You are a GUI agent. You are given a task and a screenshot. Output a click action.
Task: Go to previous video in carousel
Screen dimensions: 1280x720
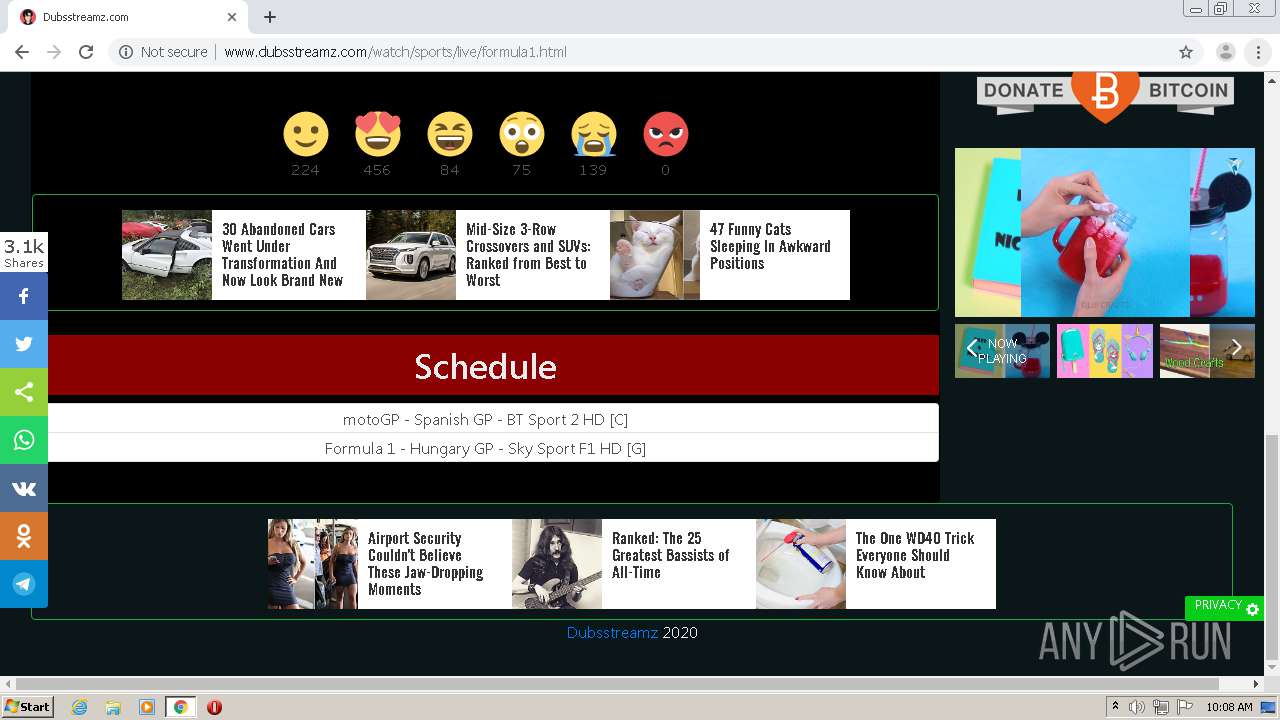tap(971, 348)
